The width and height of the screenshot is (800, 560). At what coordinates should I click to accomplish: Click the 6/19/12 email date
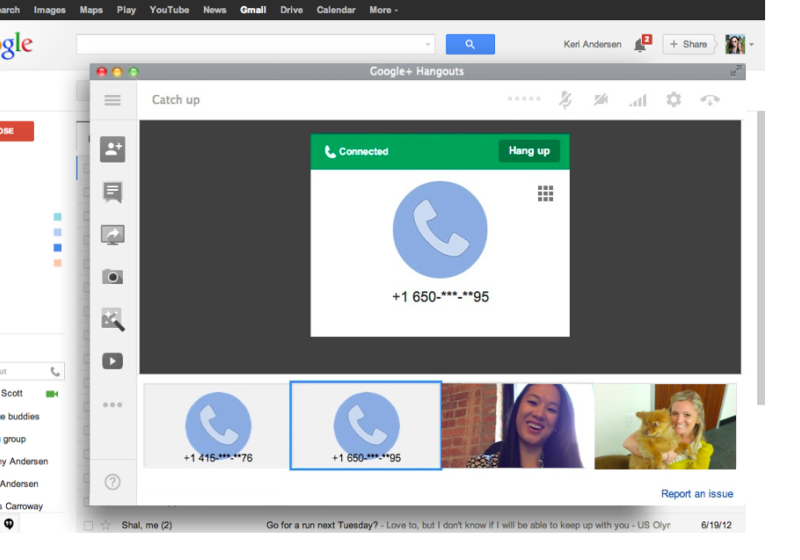[716, 525]
